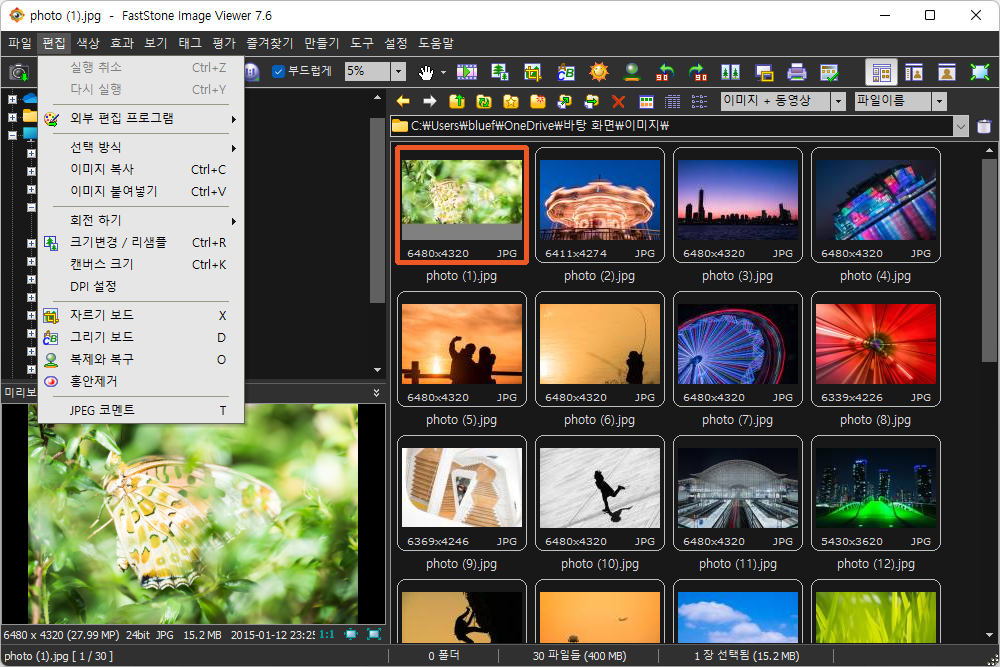Click the overlapping screens toolbar icon

point(764,72)
